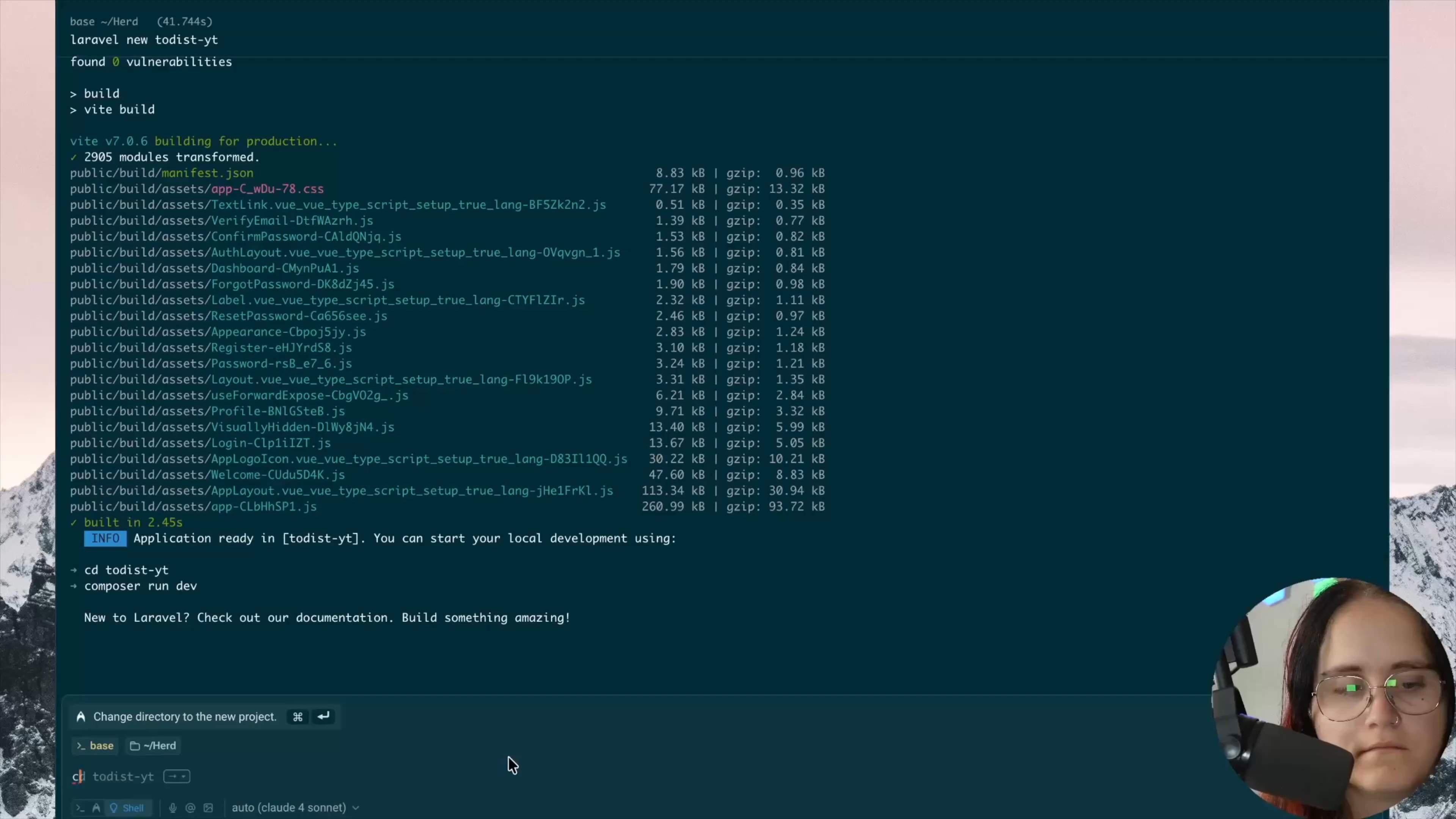Click the @ mention icon in the input toolbar
The width and height of the screenshot is (1456, 819).
click(x=190, y=807)
